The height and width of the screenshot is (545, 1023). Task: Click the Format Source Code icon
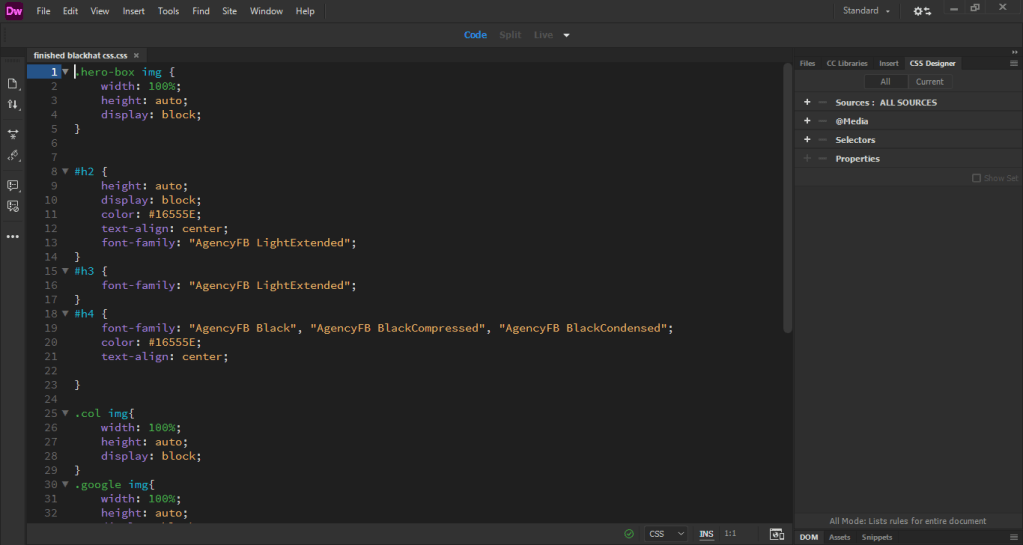tap(13, 155)
